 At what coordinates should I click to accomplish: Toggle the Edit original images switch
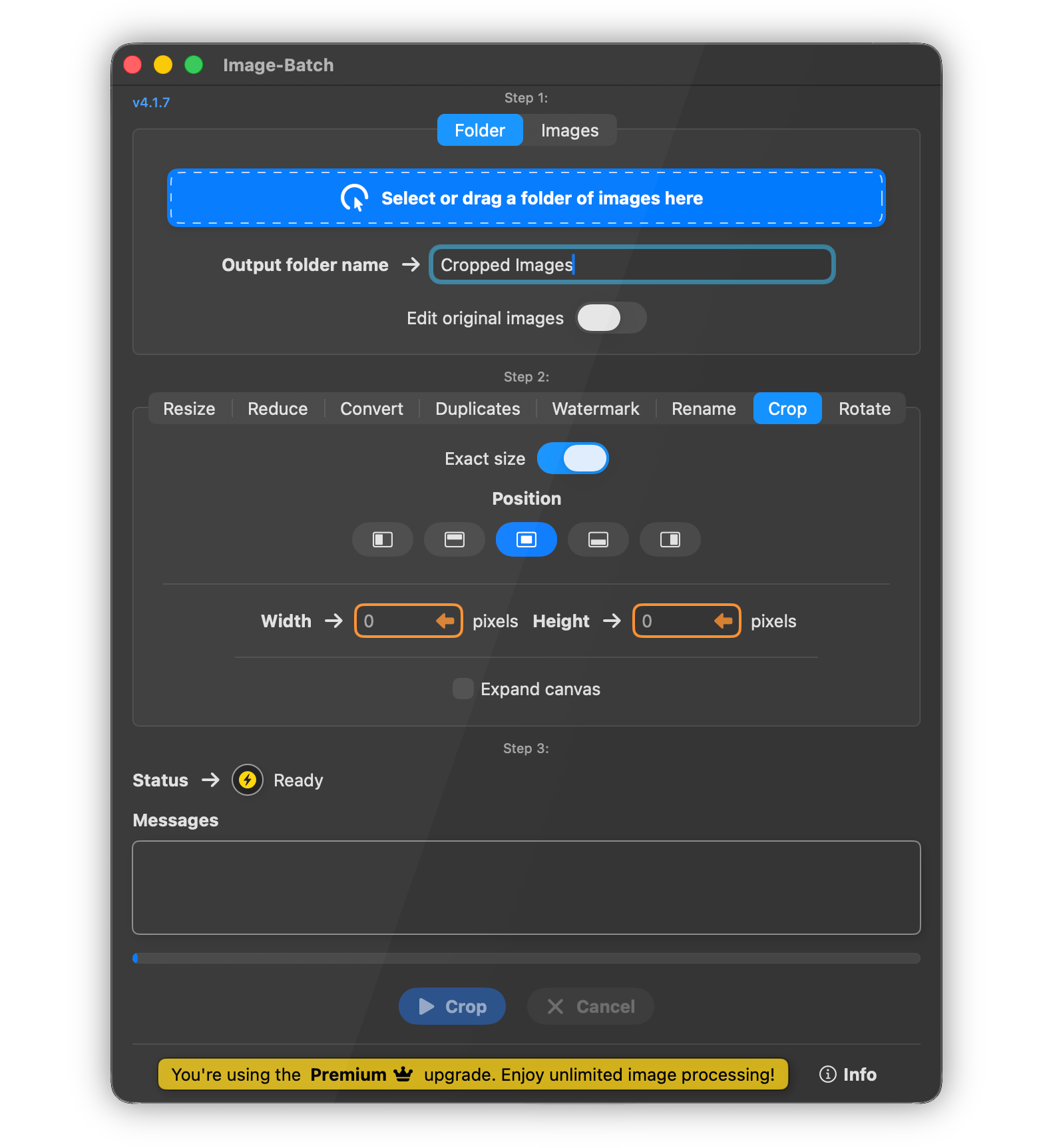point(612,318)
